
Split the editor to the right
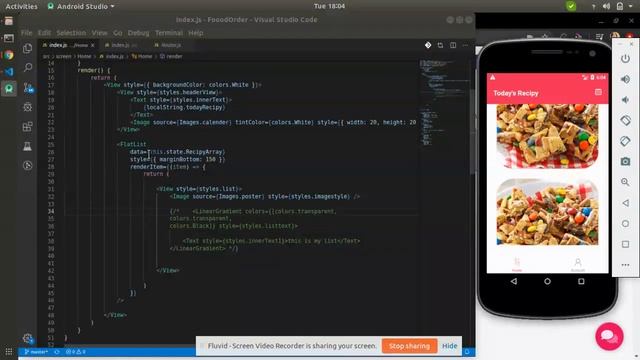point(453,45)
